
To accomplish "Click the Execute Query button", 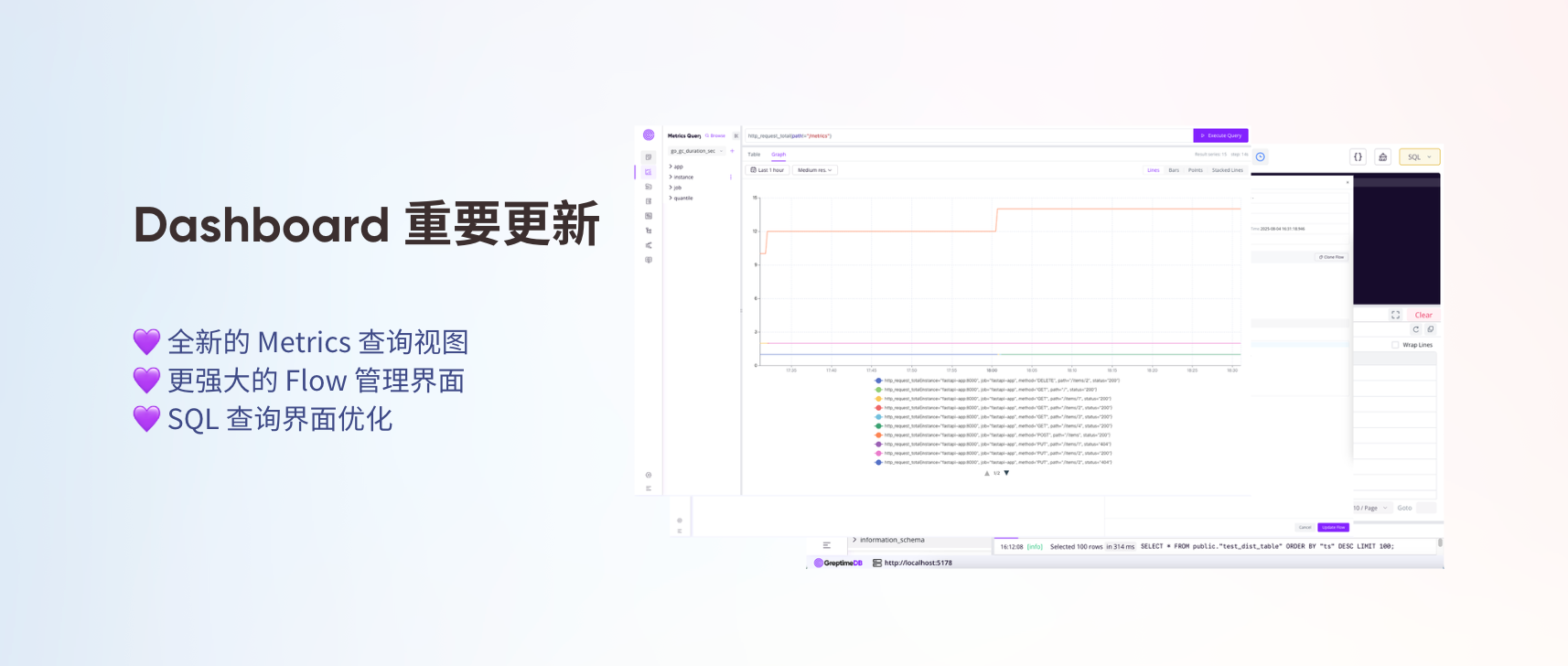I will pos(1220,135).
